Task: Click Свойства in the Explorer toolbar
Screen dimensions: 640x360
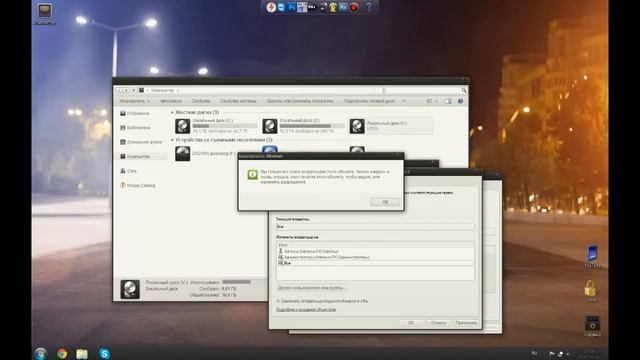Action: tap(201, 101)
